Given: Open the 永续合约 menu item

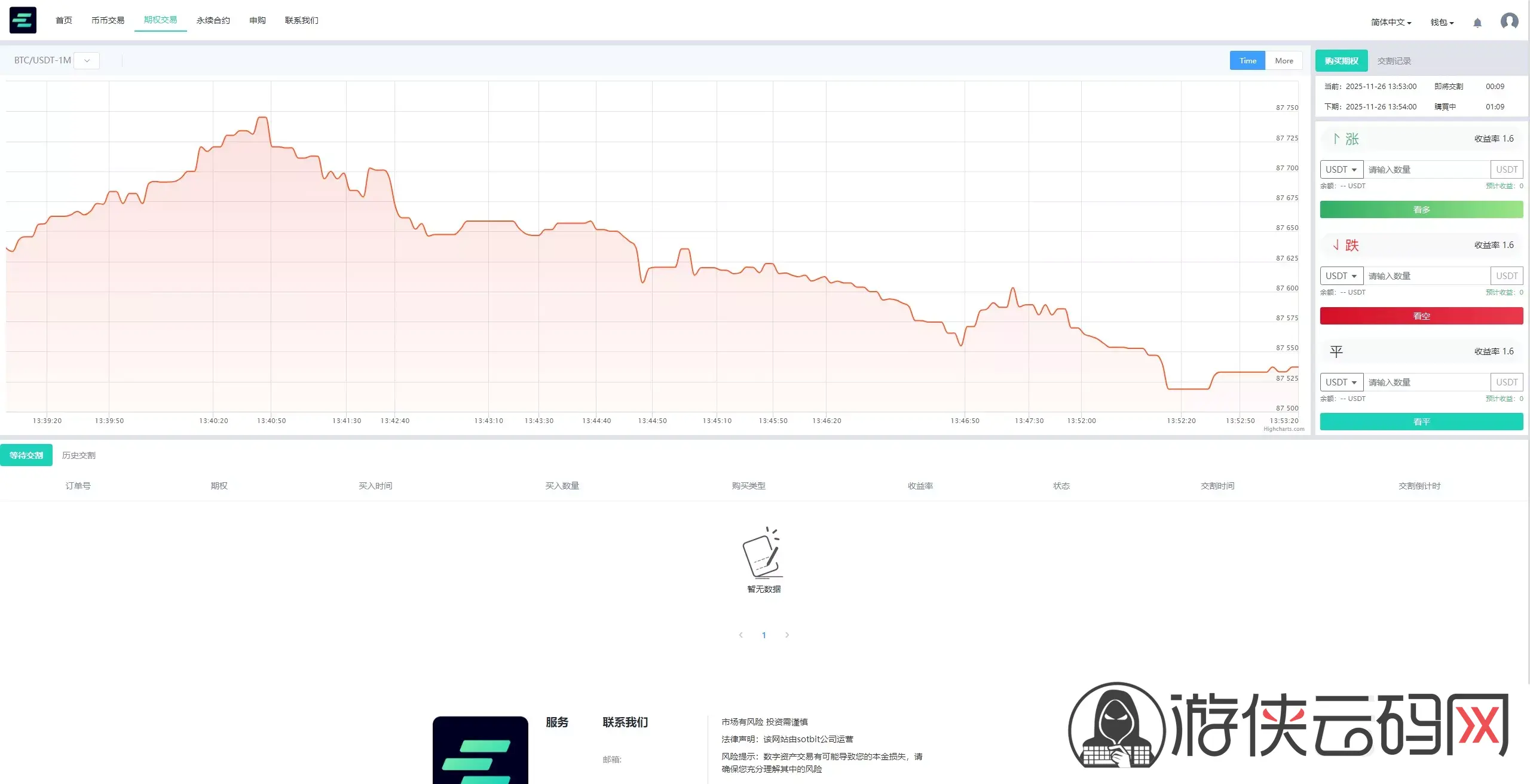Looking at the screenshot, I should coord(213,20).
